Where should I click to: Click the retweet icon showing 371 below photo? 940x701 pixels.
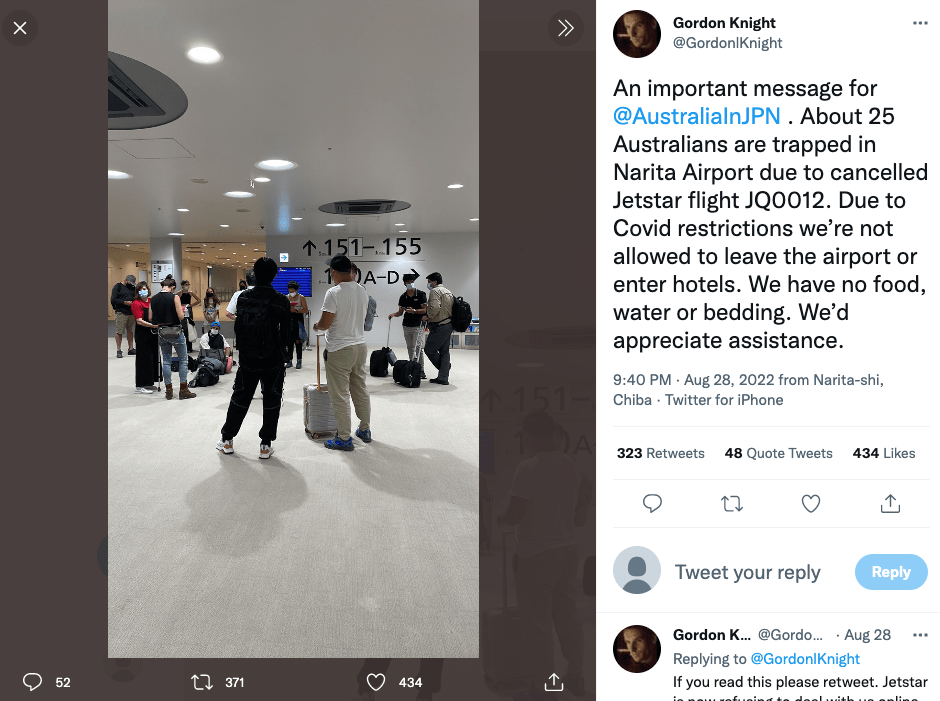click(x=201, y=682)
